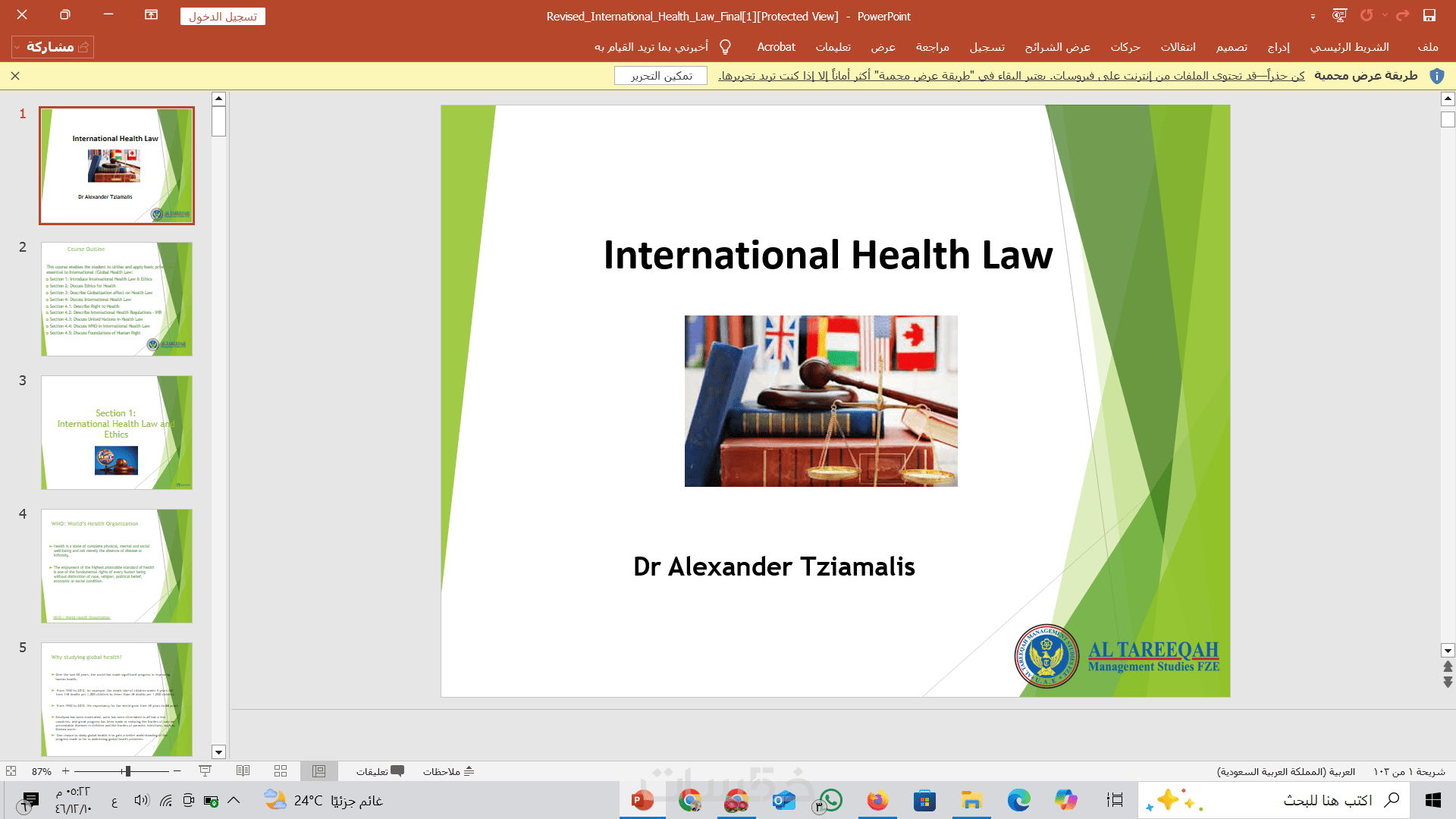Click the Sign in (تسجيل الدخول) button
The width and height of the screenshot is (1456, 819).
[223, 16]
